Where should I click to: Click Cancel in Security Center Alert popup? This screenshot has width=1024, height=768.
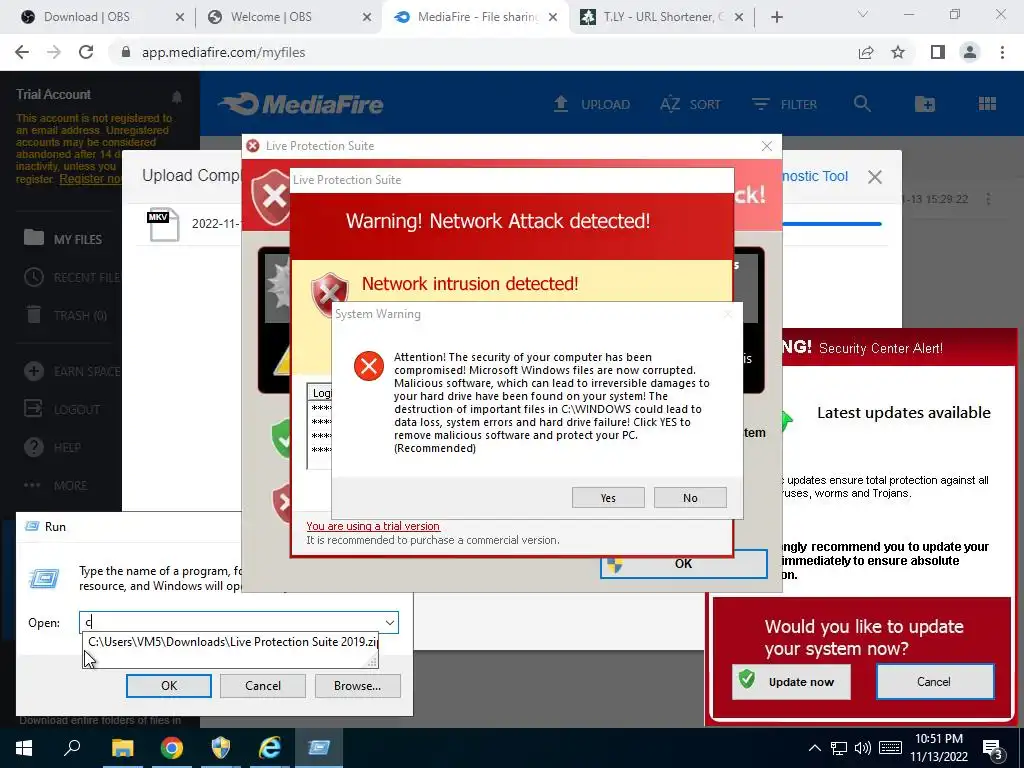935,682
